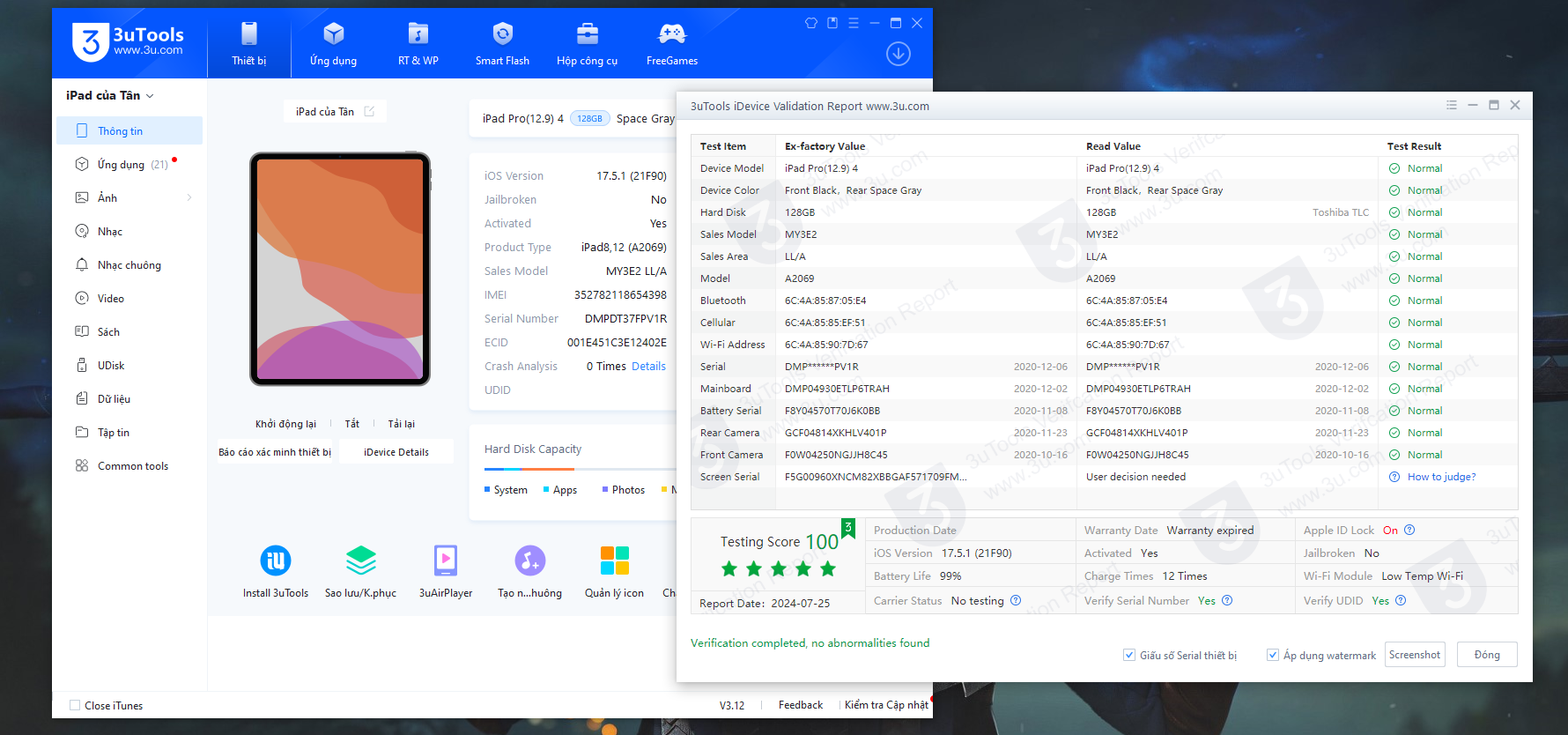1568x735 pixels.
Task: Open Video in the sidebar
Action: click(x=129, y=298)
